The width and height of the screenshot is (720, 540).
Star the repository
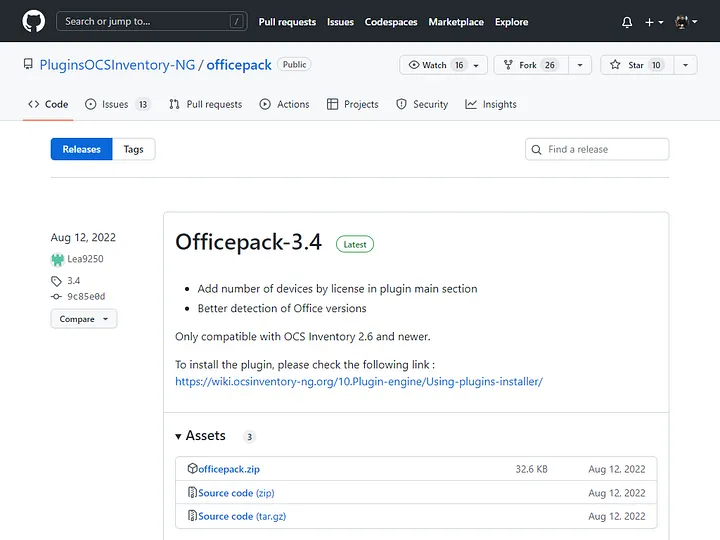[x=637, y=65]
